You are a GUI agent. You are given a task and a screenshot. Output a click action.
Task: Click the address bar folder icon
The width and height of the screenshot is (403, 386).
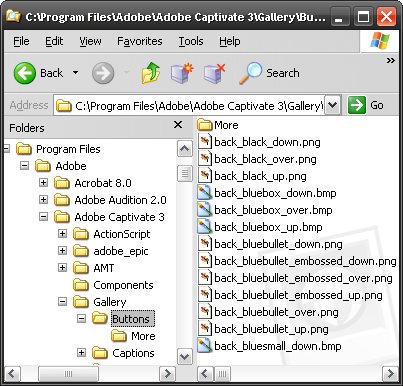coord(64,106)
